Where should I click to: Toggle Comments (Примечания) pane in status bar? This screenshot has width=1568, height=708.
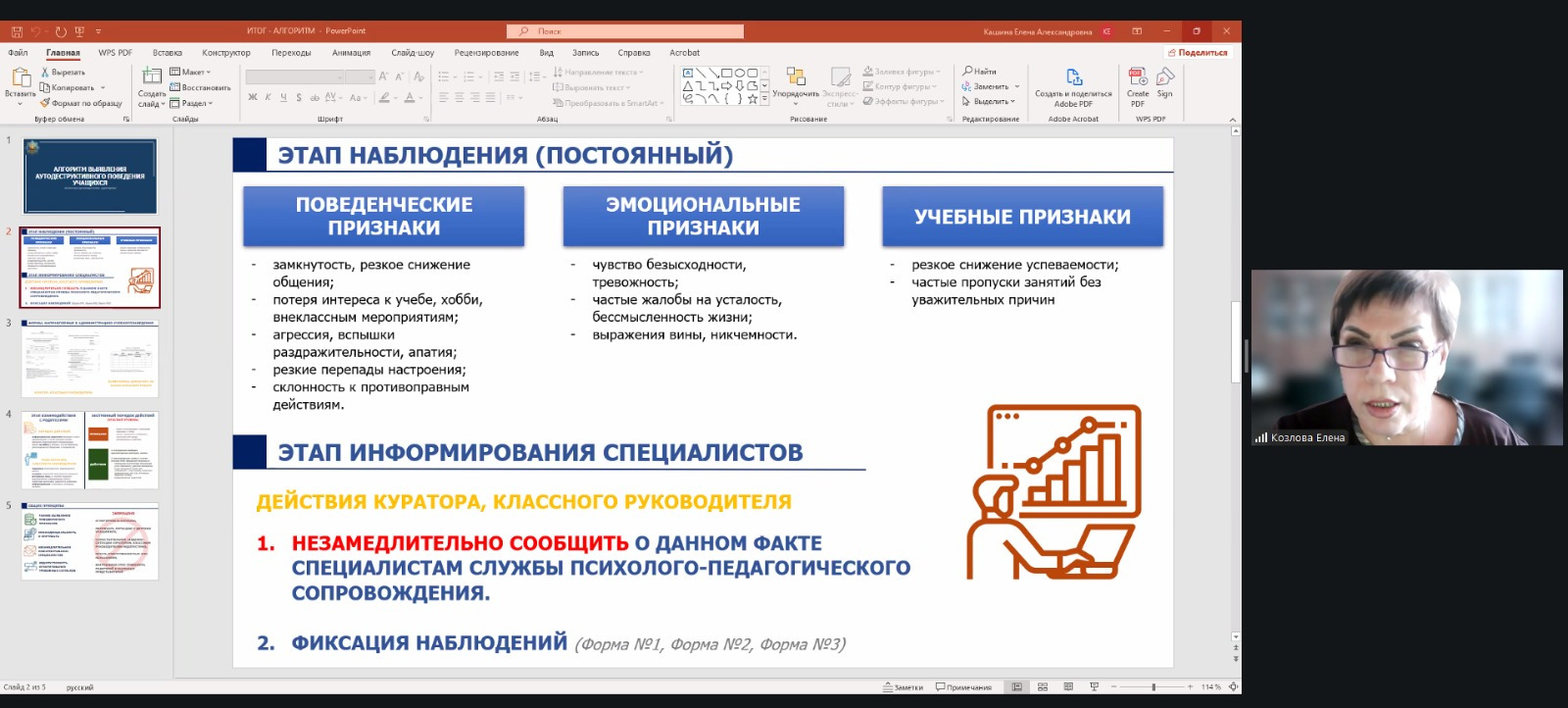(963, 687)
